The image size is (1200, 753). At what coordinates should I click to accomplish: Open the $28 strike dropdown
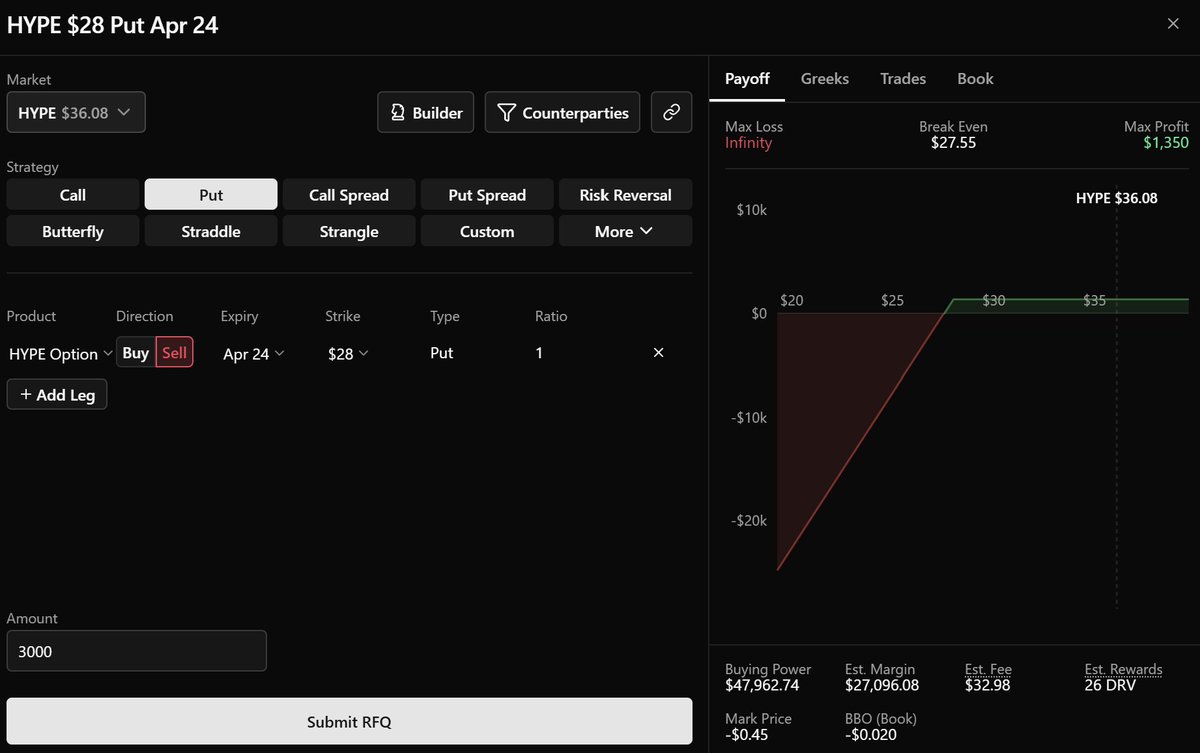coord(348,353)
